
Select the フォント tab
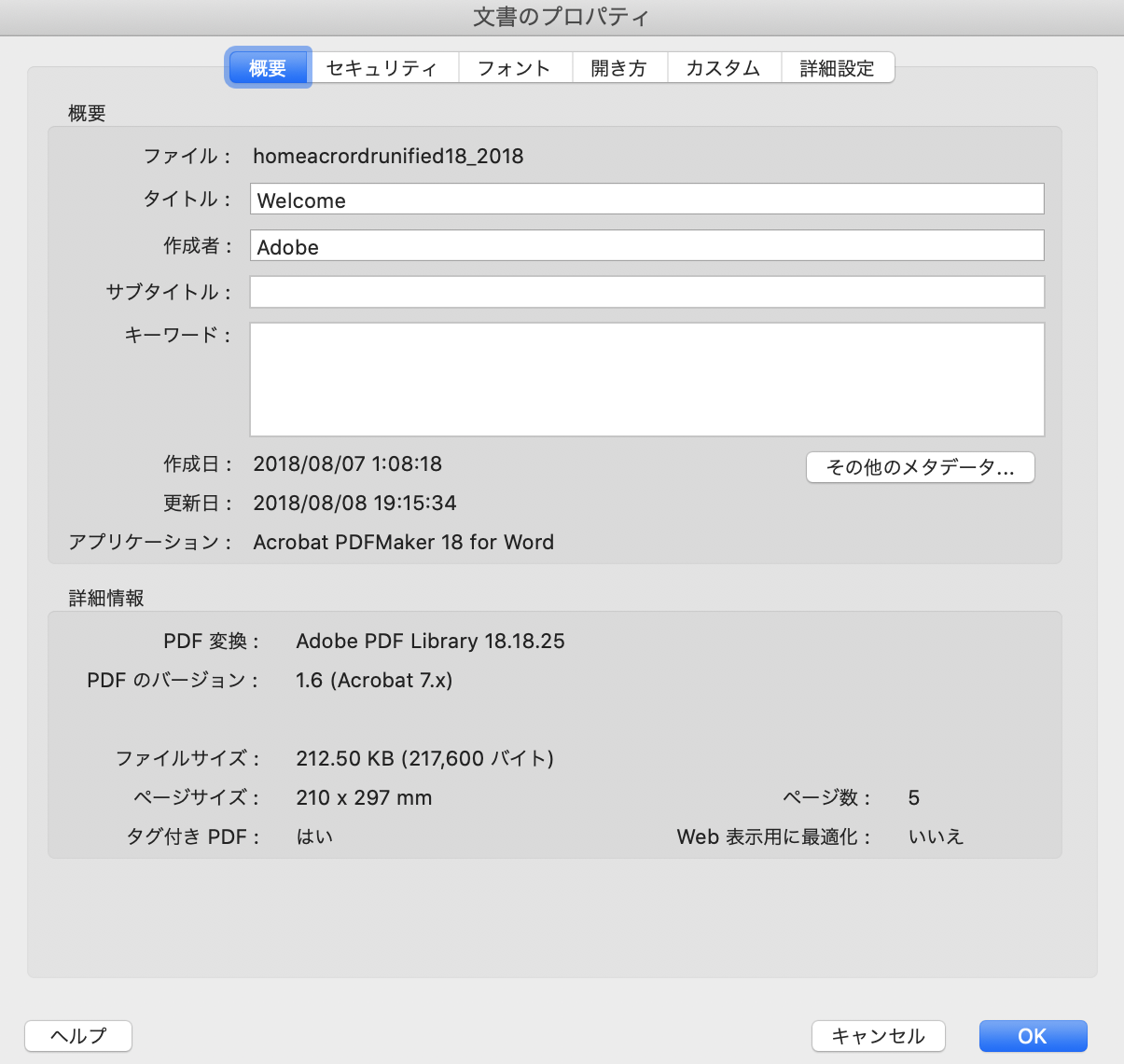click(x=514, y=68)
